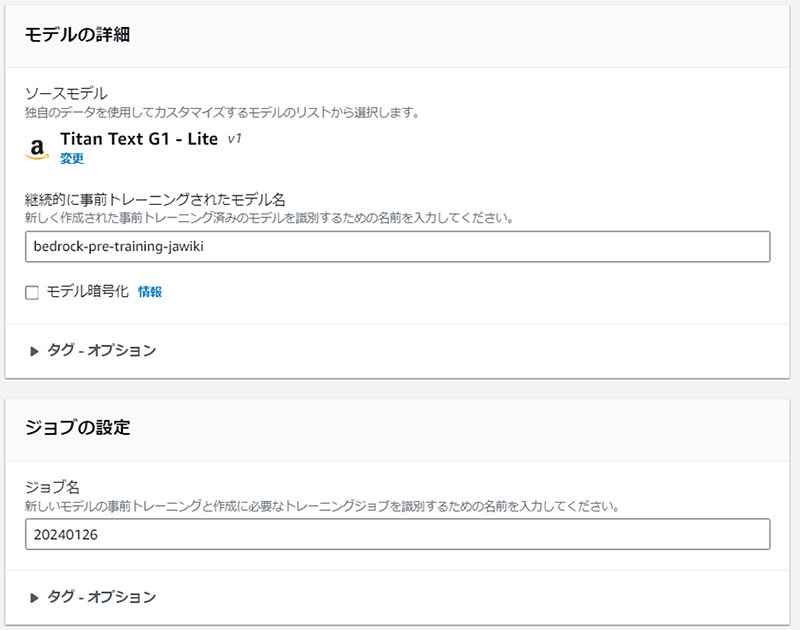Enable the モデル暗号化 checkbox
Viewport: 800px width, 630px height.
tap(32, 292)
